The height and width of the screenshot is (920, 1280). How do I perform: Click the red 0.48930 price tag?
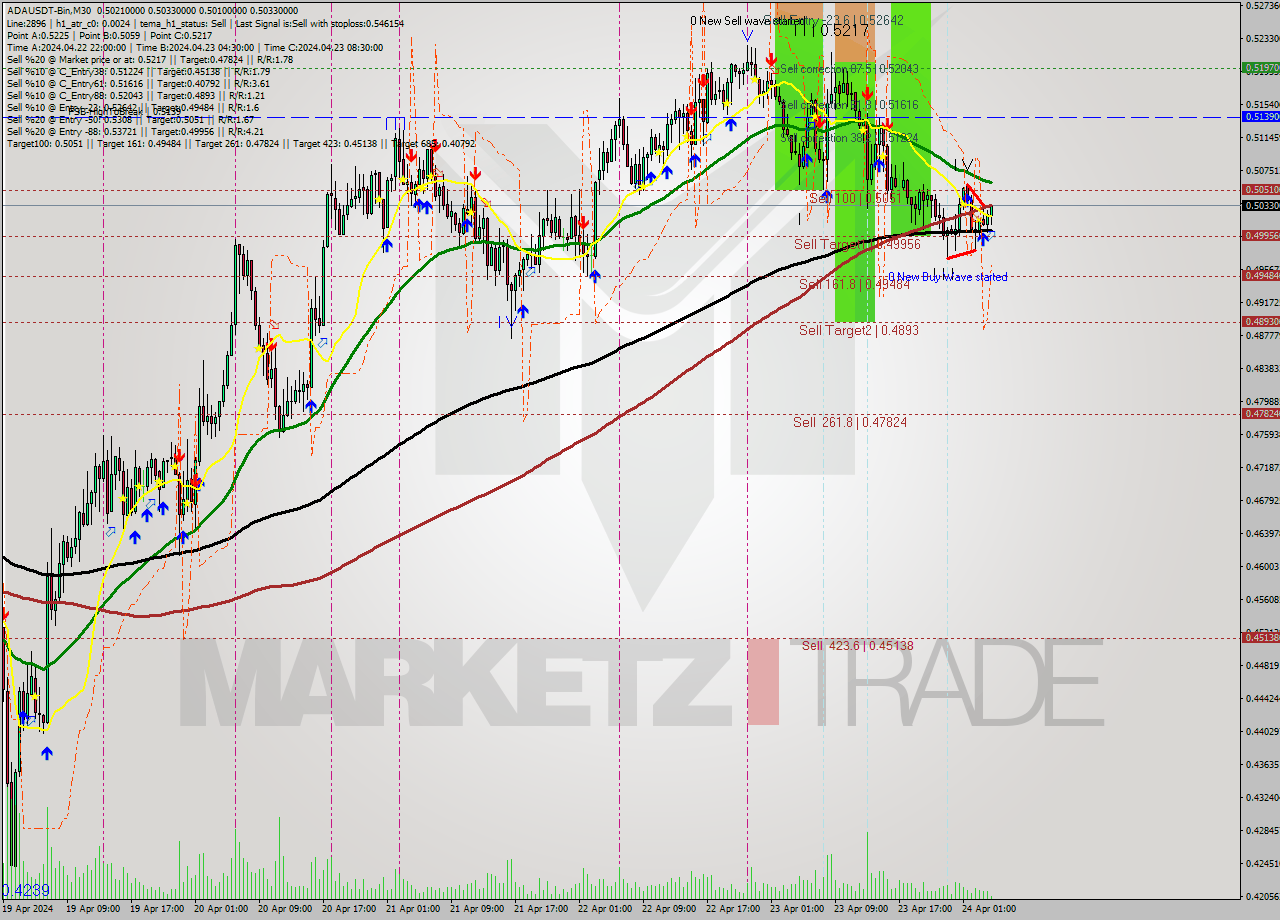[1260, 321]
